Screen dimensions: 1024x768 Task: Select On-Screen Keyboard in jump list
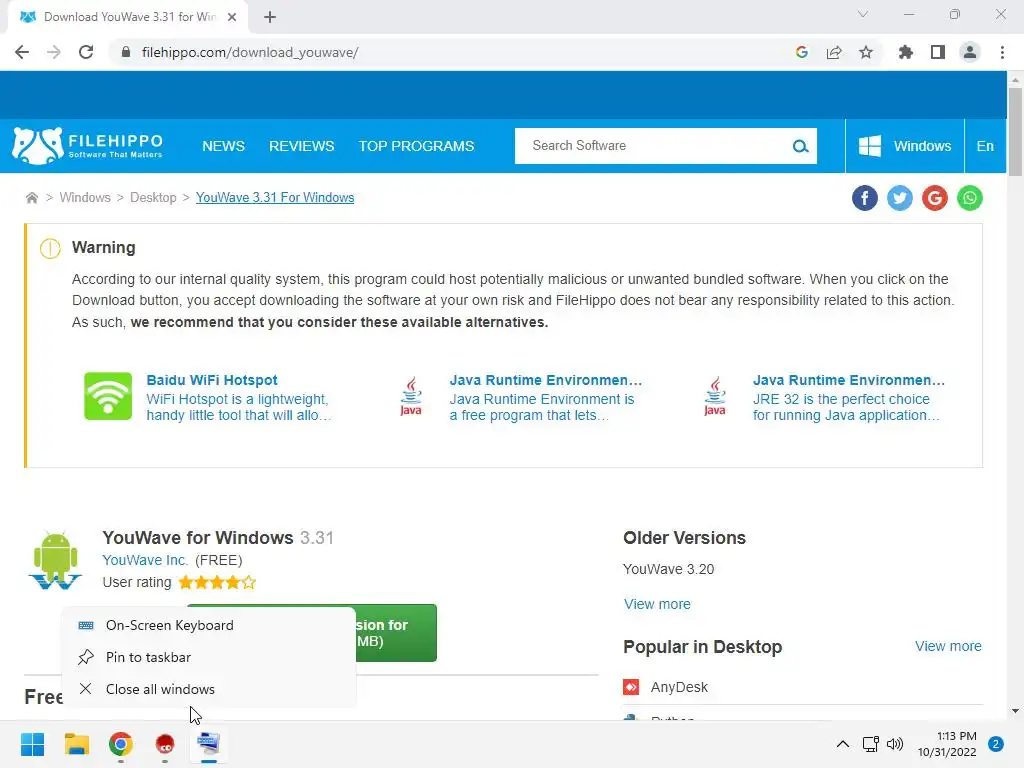click(x=209, y=625)
